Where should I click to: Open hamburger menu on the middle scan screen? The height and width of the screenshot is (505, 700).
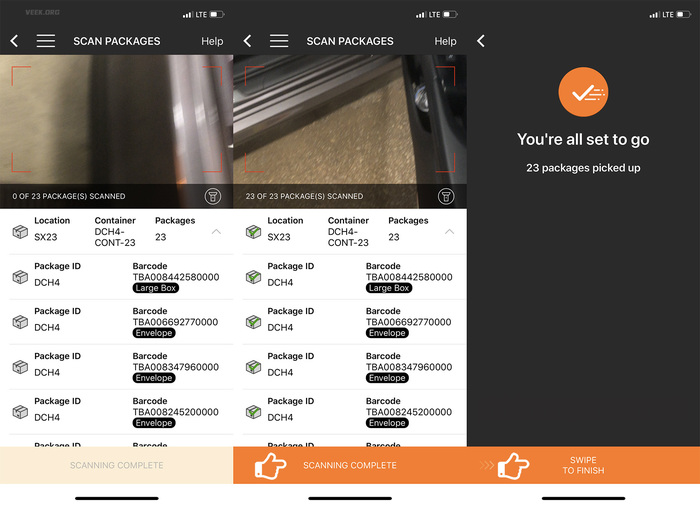coord(279,41)
